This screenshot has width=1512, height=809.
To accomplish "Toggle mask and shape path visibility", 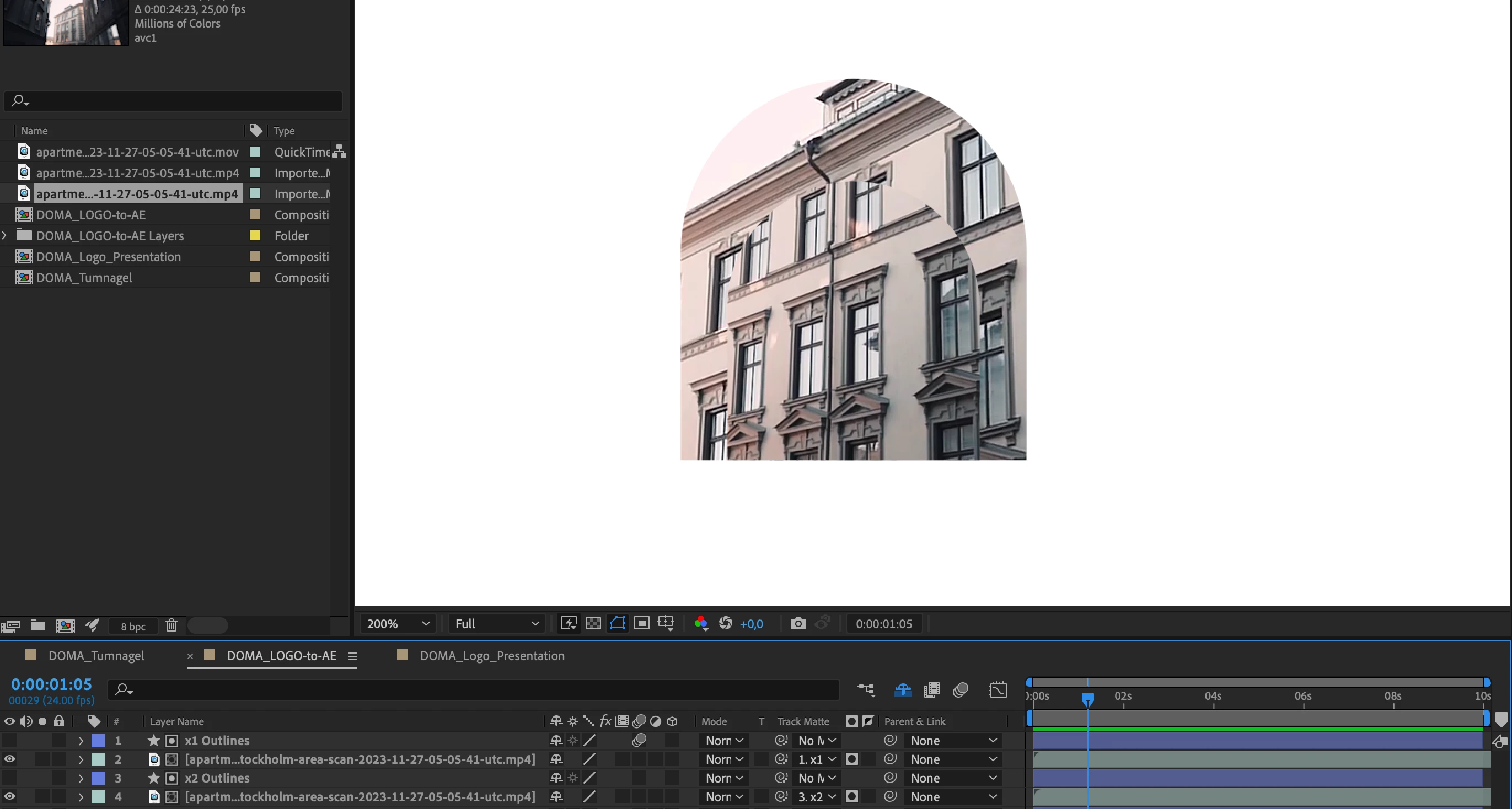I will point(618,623).
